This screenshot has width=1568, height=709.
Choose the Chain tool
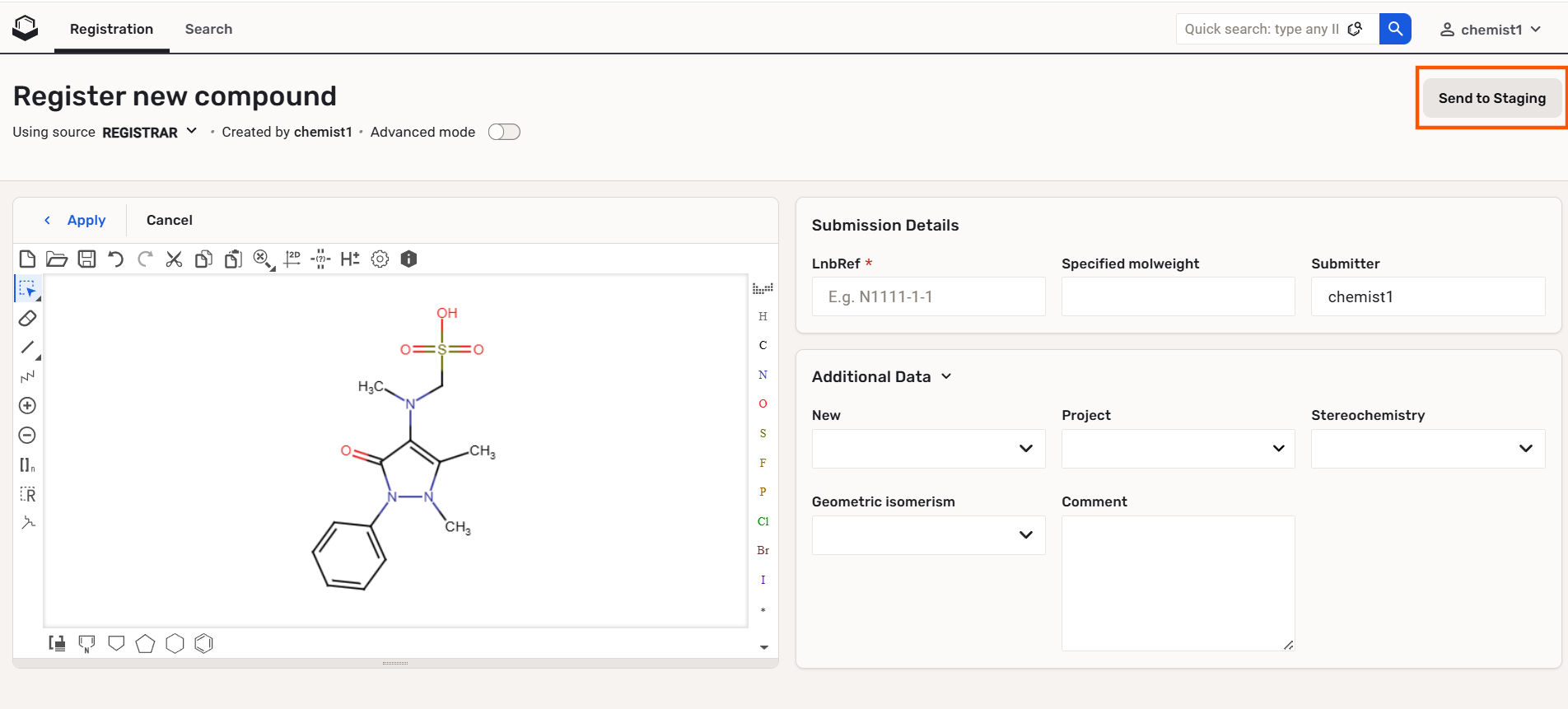[x=27, y=376]
